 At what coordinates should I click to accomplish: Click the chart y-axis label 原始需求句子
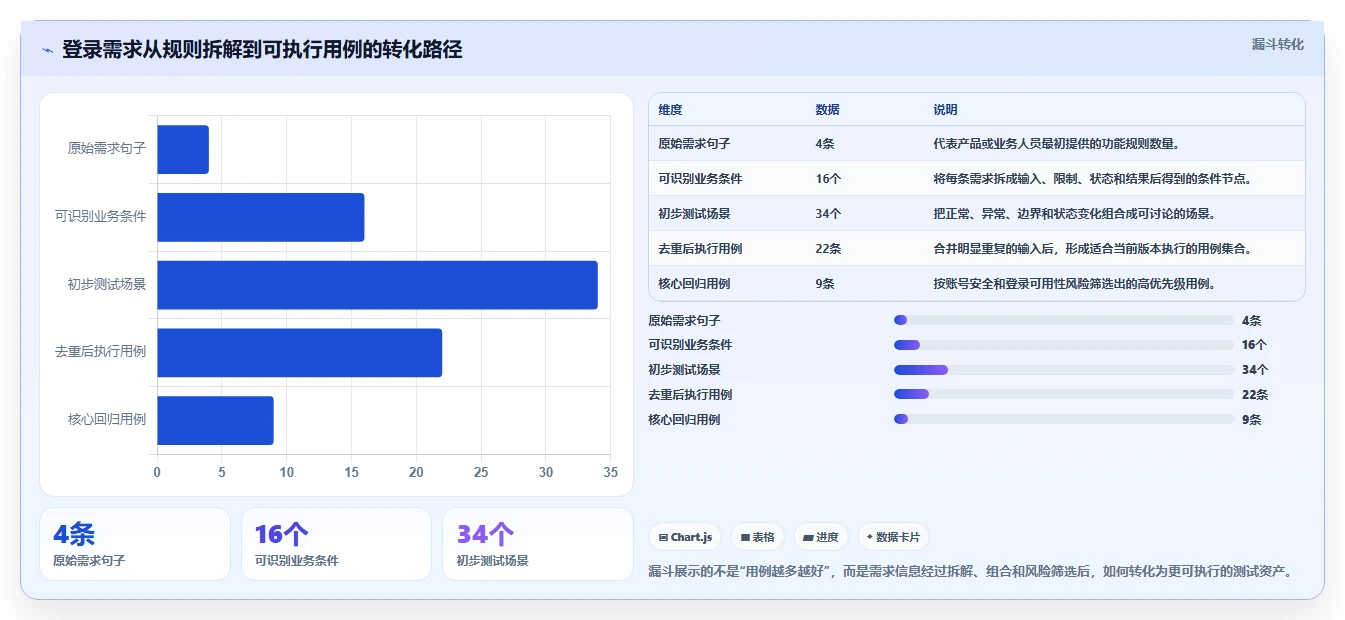coord(107,149)
